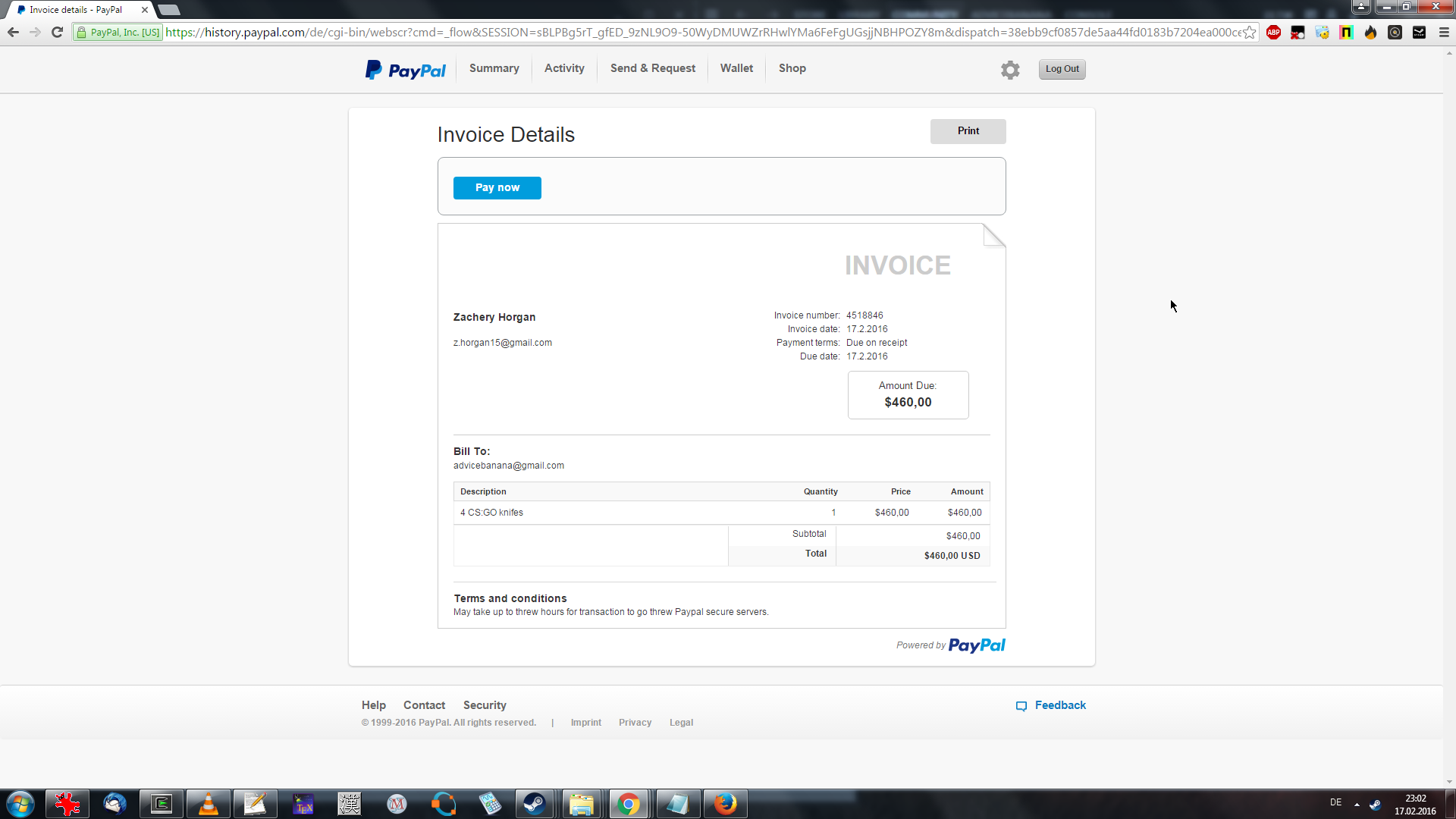Show hidden system tray icons arrow
The width and height of the screenshot is (1456, 819).
(x=1357, y=804)
